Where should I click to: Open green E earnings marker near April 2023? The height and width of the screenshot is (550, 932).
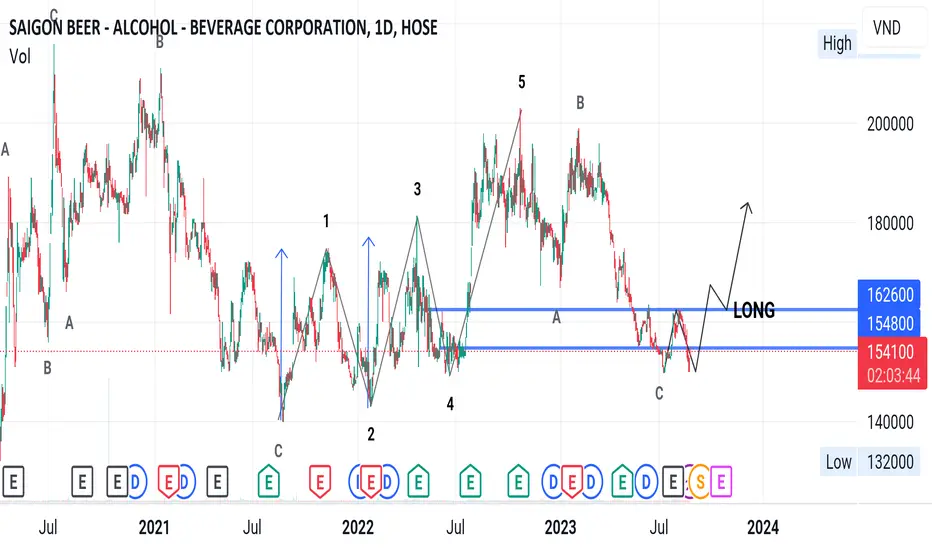coord(622,481)
